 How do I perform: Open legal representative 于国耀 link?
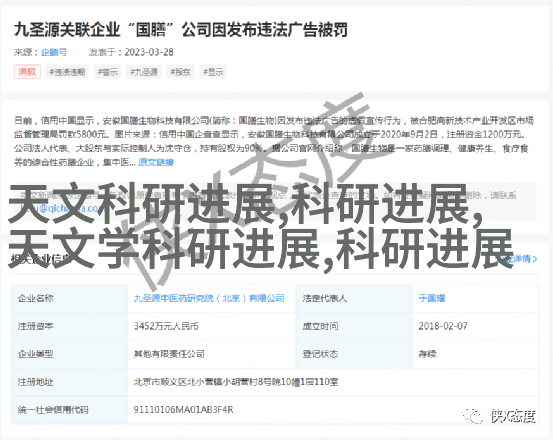coord(432,298)
